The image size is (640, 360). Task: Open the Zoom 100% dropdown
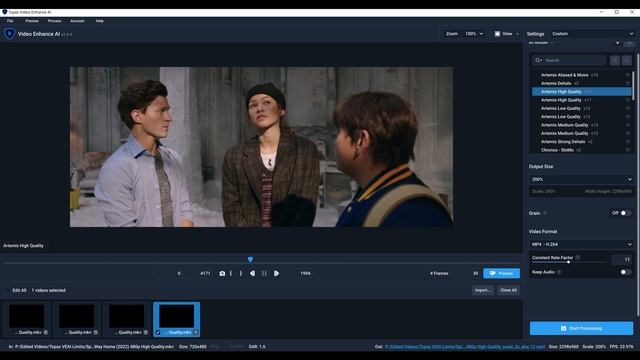(x=474, y=34)
